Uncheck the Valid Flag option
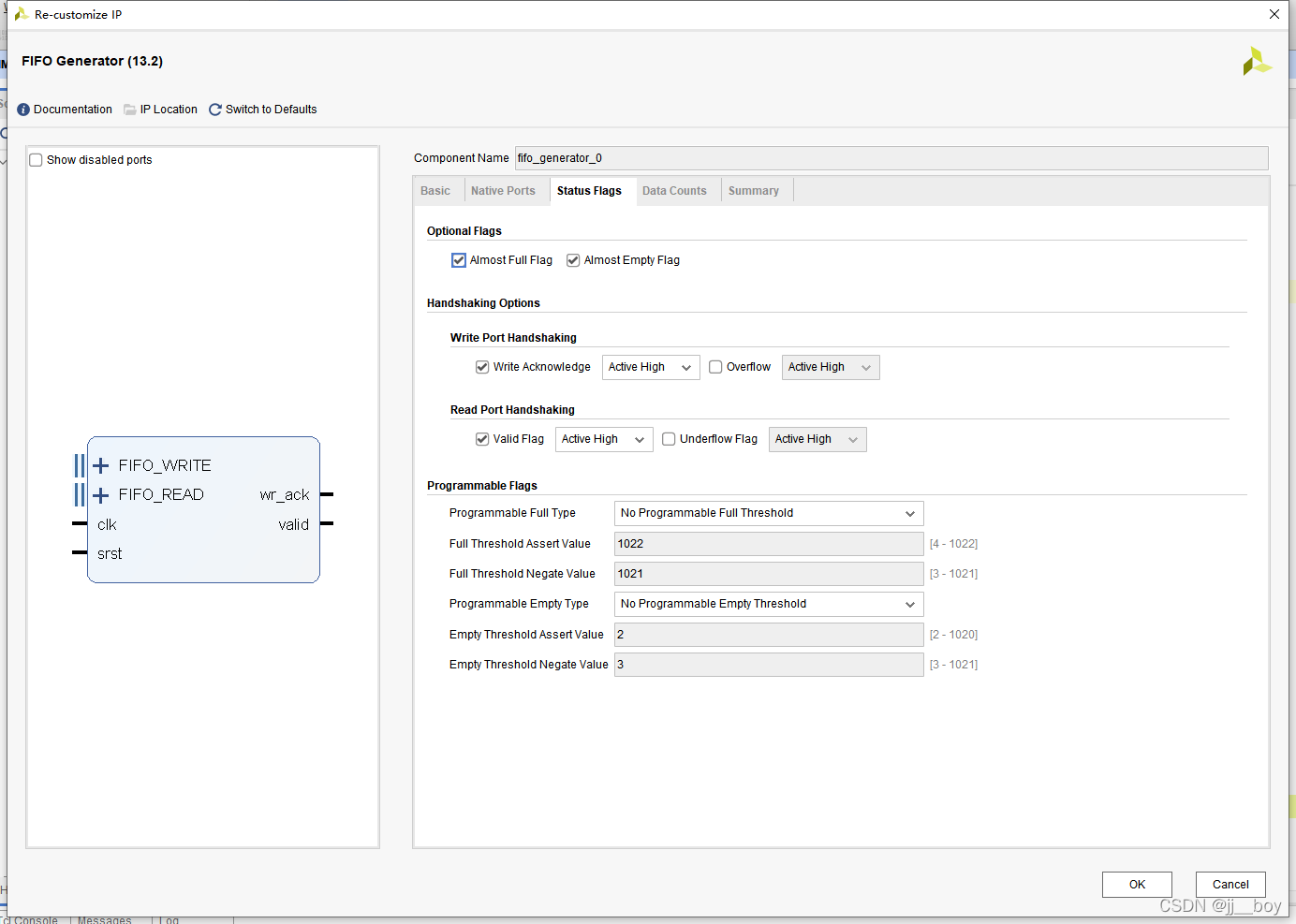This screenshot has height=924, width=1296. tap(482, 439)
